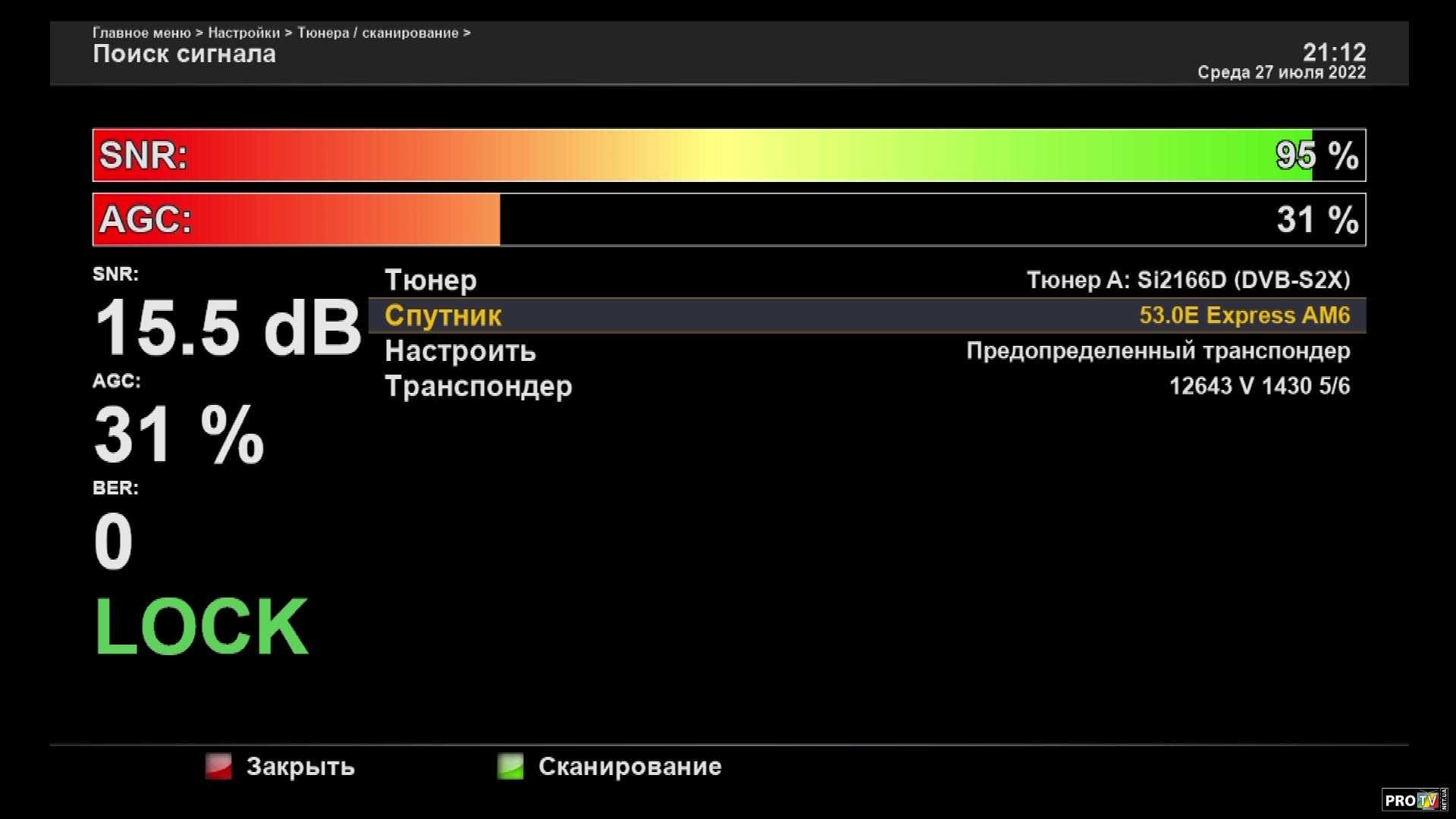Click the BER value 0
1456x819 pixels.
coord(113,541)
